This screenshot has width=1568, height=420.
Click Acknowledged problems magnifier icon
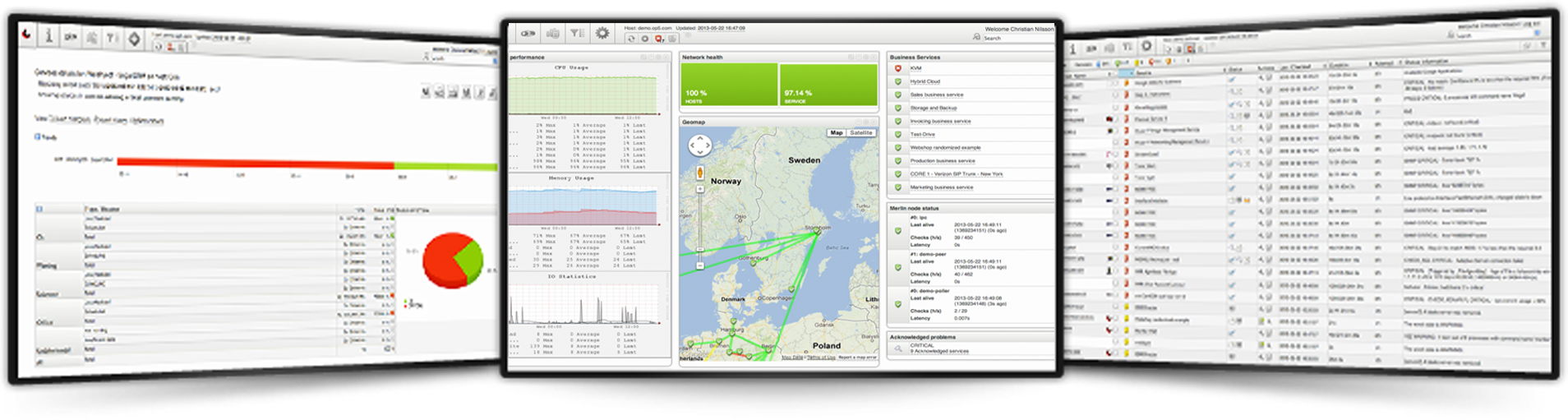[898, 348]
